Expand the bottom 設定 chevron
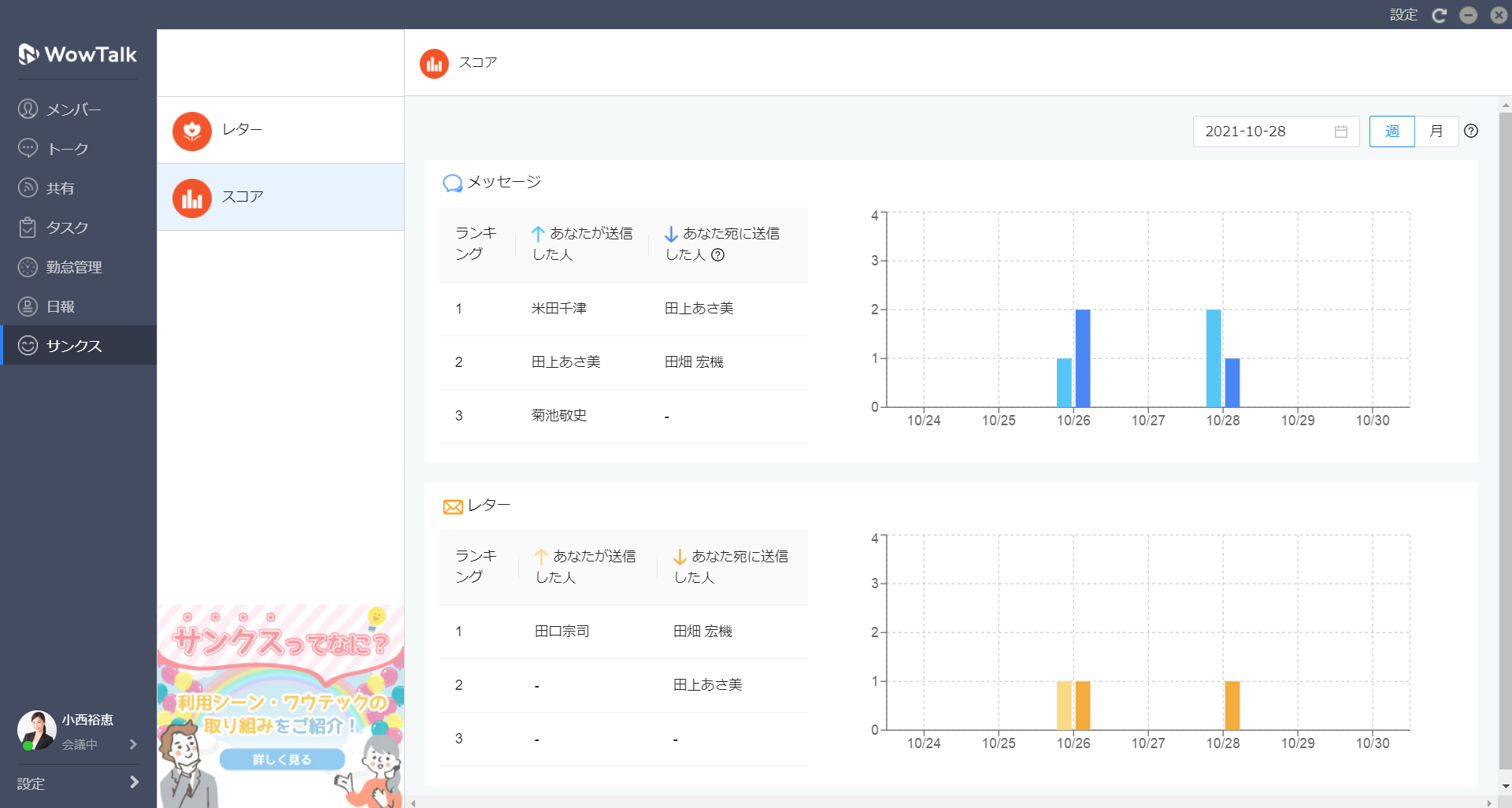Image resolution: width=1512 pixels, height=808 pixels. coord(134,782)
